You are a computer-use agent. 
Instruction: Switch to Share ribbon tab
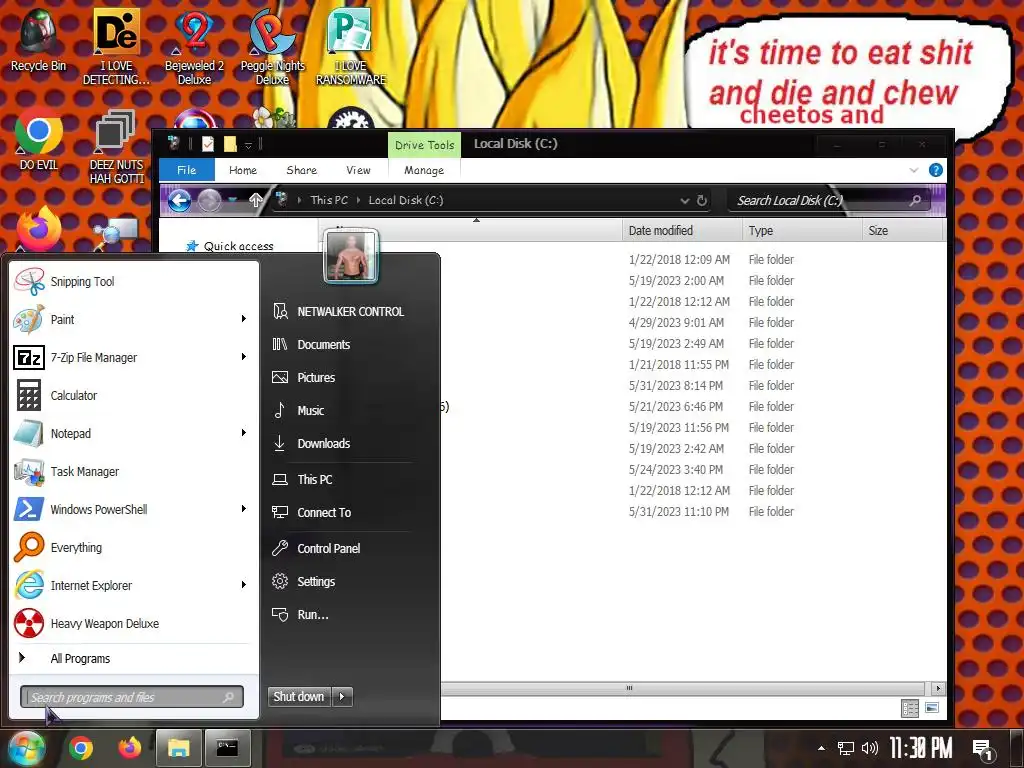pyautogui.click(x=302, y=170)
